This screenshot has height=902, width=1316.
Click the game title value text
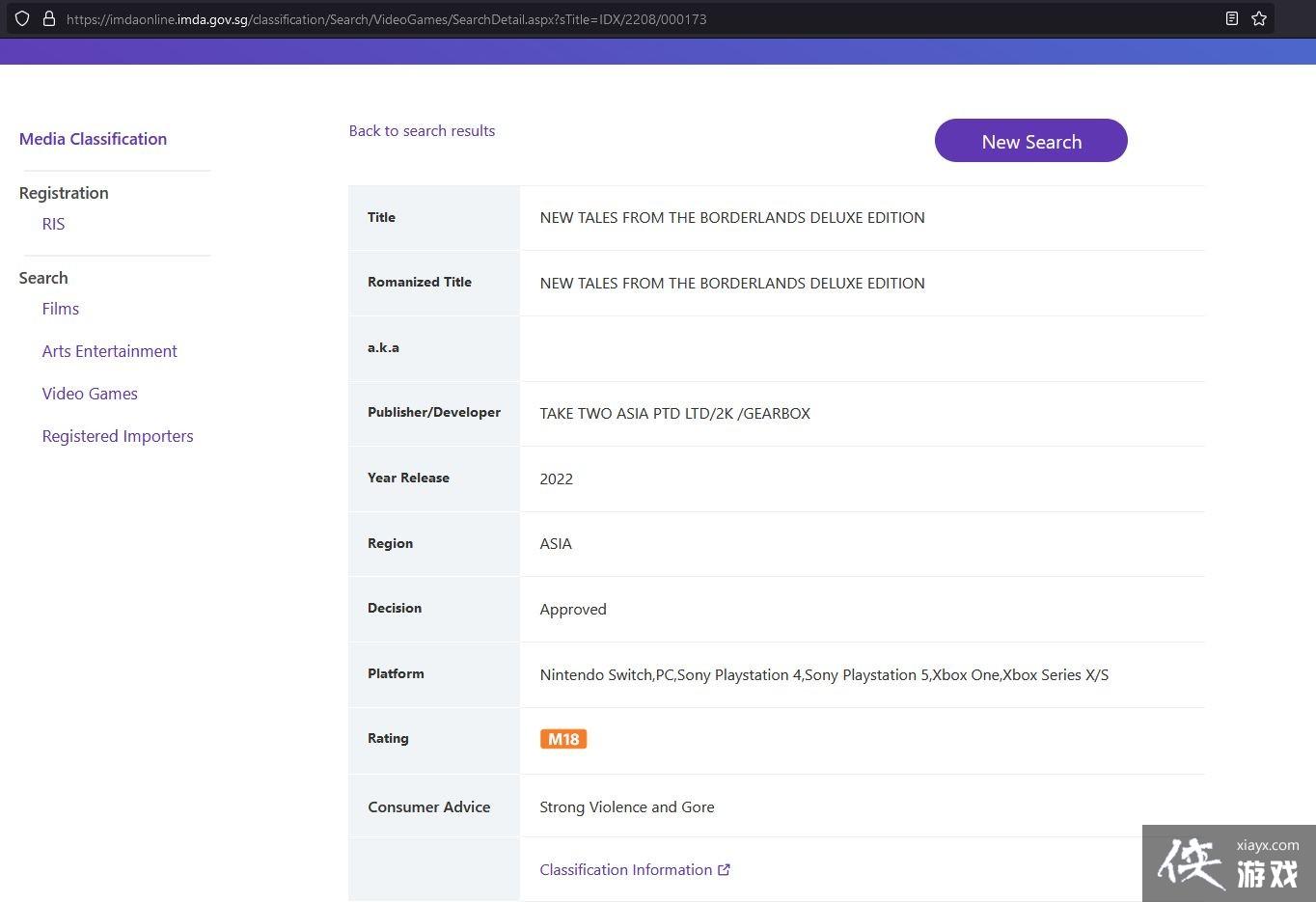[x=731, y=218]
